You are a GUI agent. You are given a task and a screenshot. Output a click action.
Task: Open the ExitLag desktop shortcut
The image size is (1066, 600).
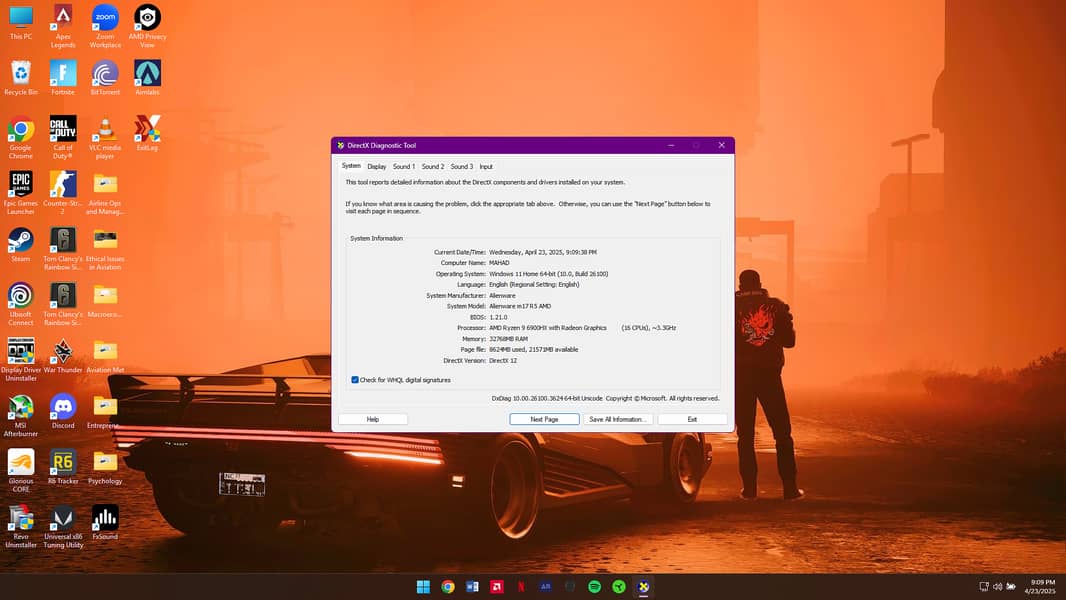(x=147, y=133)
